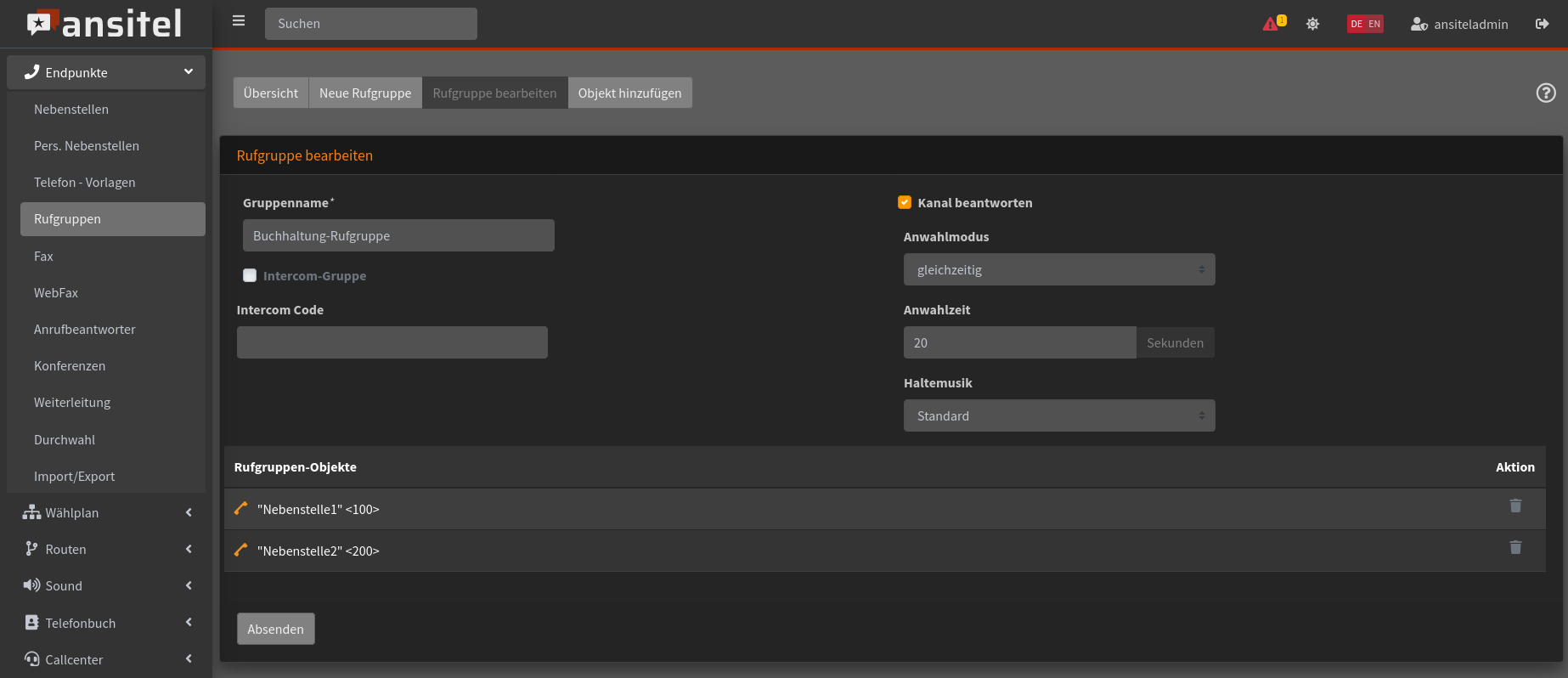The image size is (1568, 678).
Task: Open Nebenstellen in the sidebar
Action: coord(71,110)
